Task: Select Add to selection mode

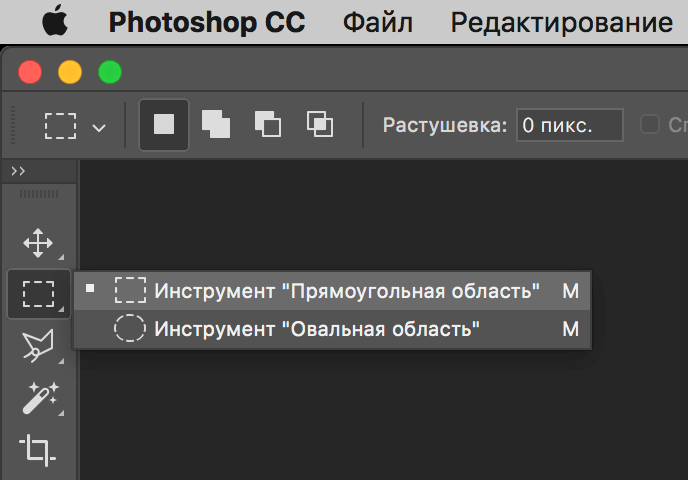Action: 215,124
